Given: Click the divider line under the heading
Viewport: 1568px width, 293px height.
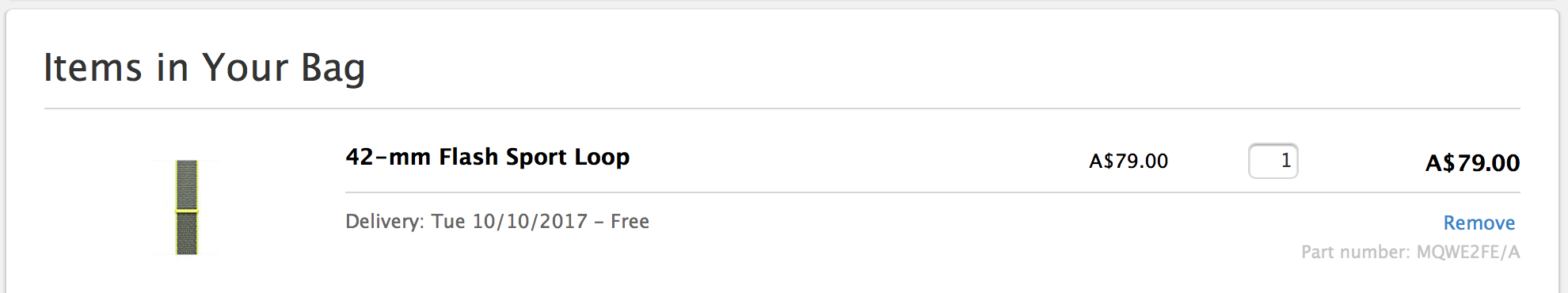Looking at the screenshot, I should pos(782,108).
